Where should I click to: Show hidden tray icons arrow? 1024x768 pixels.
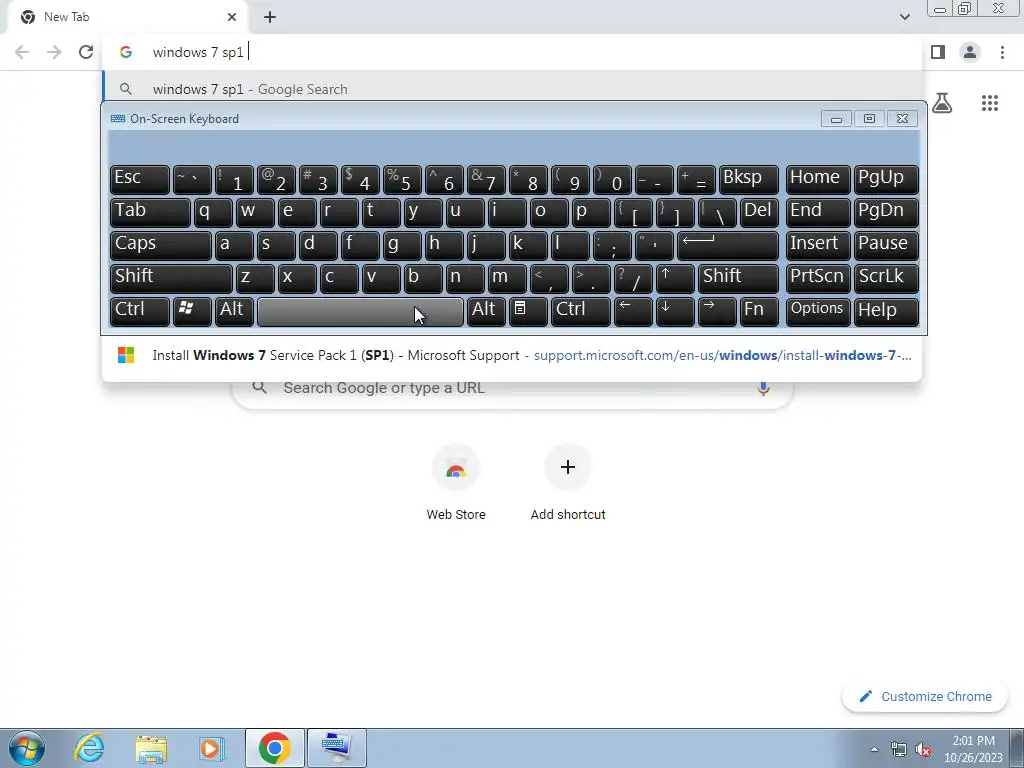pyautogui.click(x=874, y=749)
